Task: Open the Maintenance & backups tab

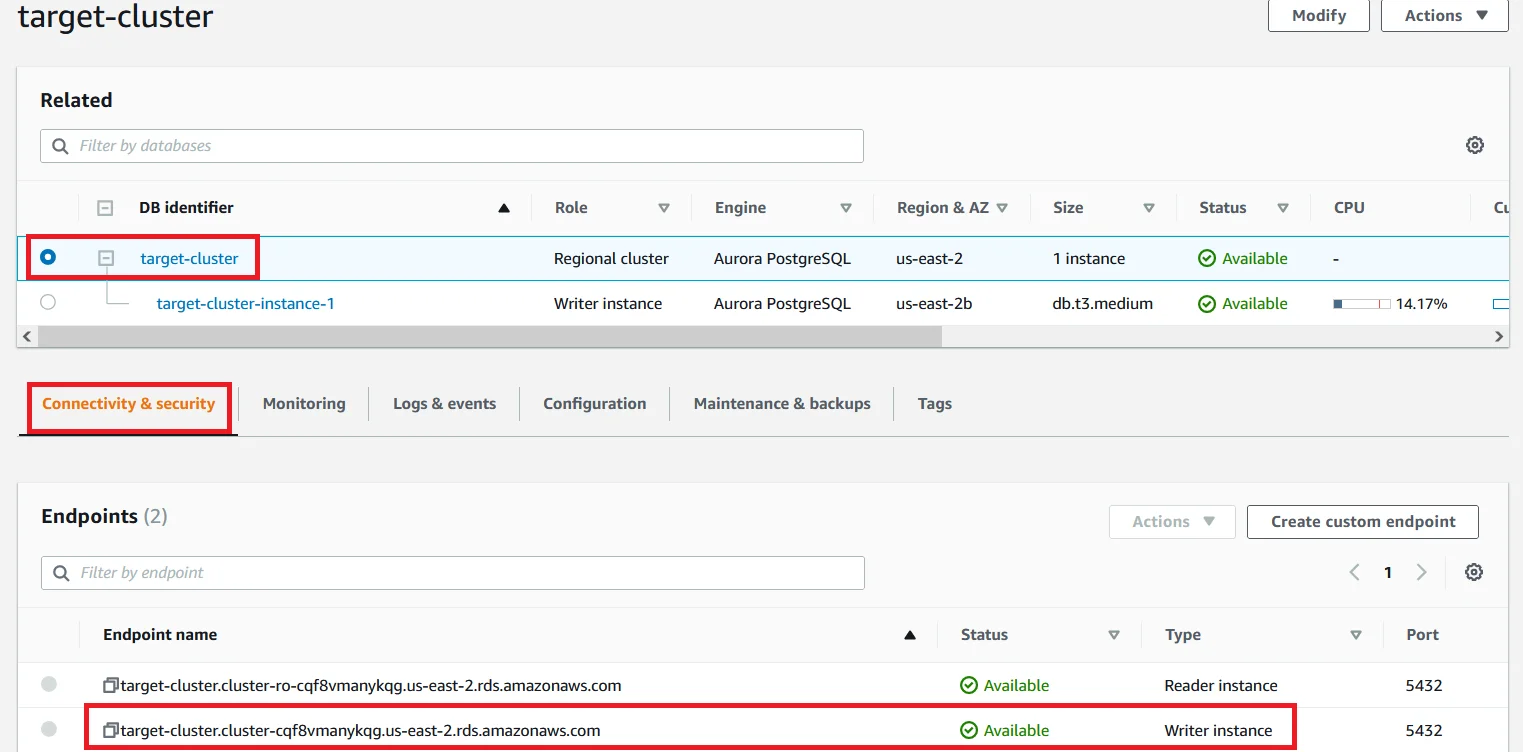Action: (782, 404)
